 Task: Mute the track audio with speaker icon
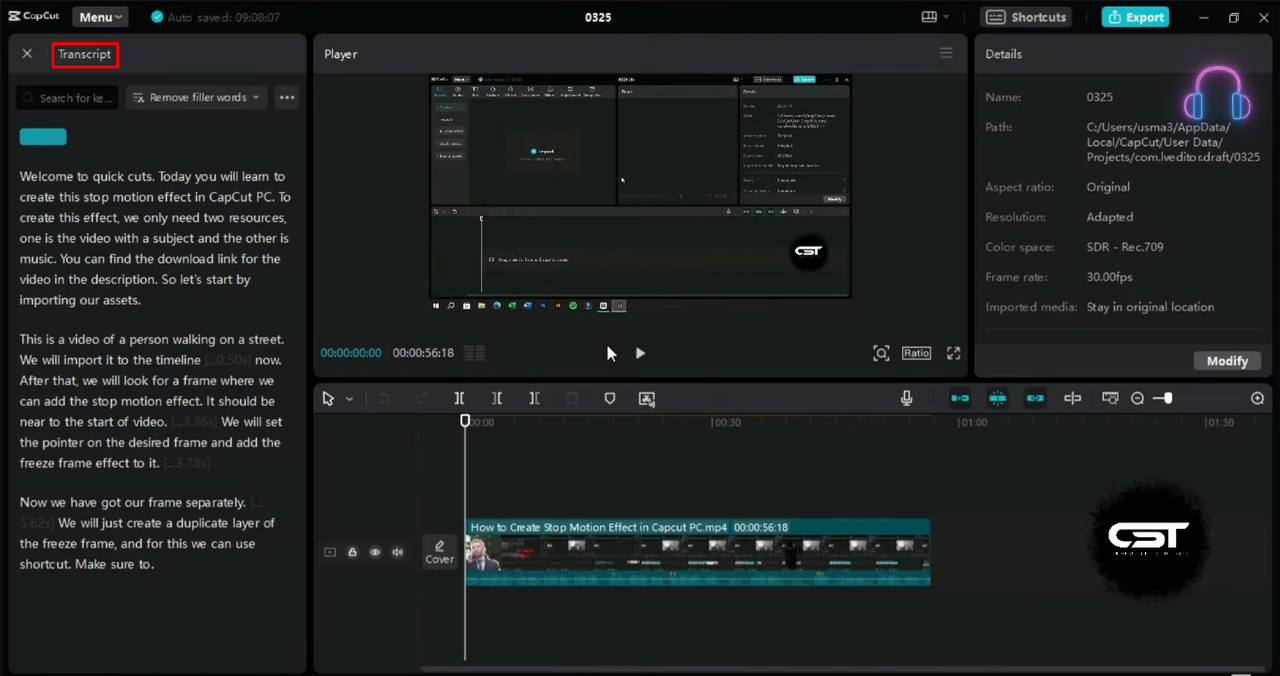pyautogui.click(x=398, y=552)
